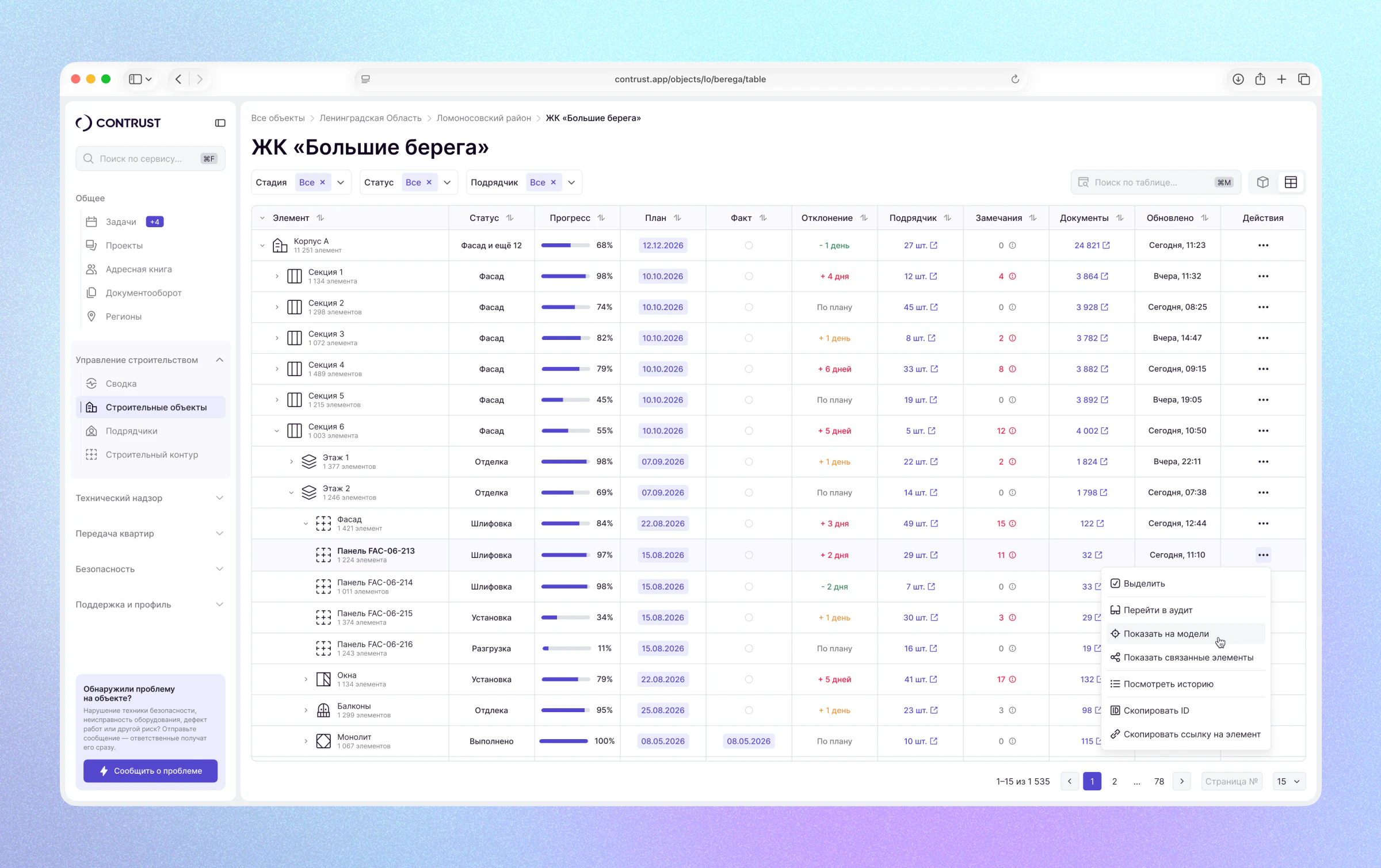This screenshot has height=868, width=1381.
Task: Toggle the Факт circle for Секция 5
Action: 749,400
